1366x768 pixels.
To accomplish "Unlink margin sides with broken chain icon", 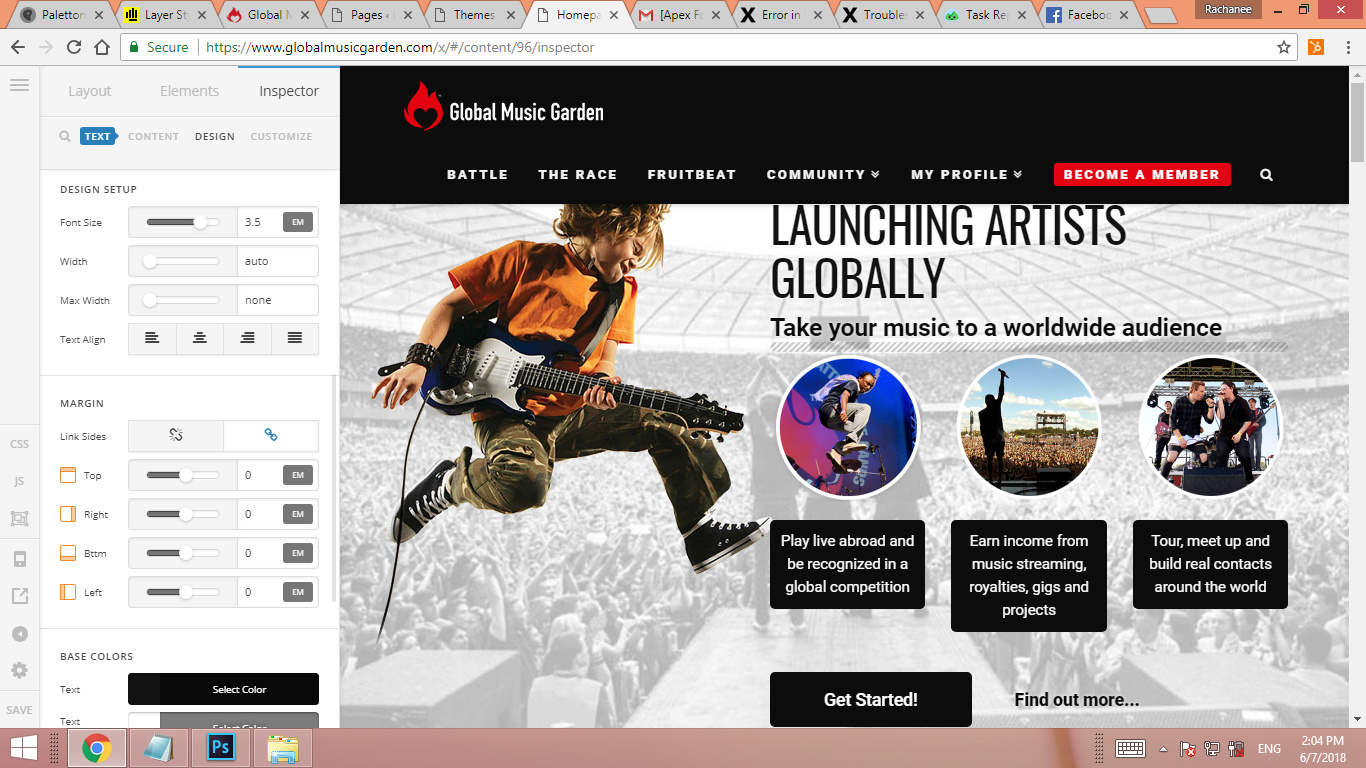I will tap(176, 436).
